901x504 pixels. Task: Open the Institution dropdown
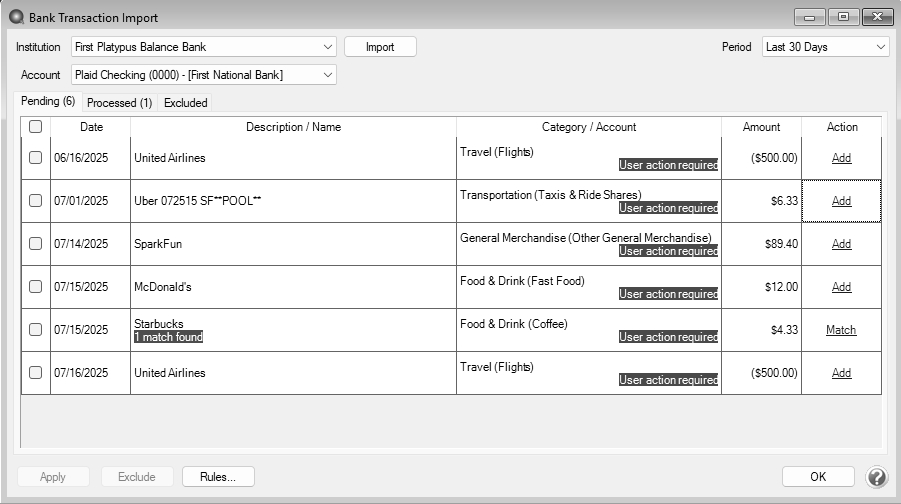tap(328, 47)
